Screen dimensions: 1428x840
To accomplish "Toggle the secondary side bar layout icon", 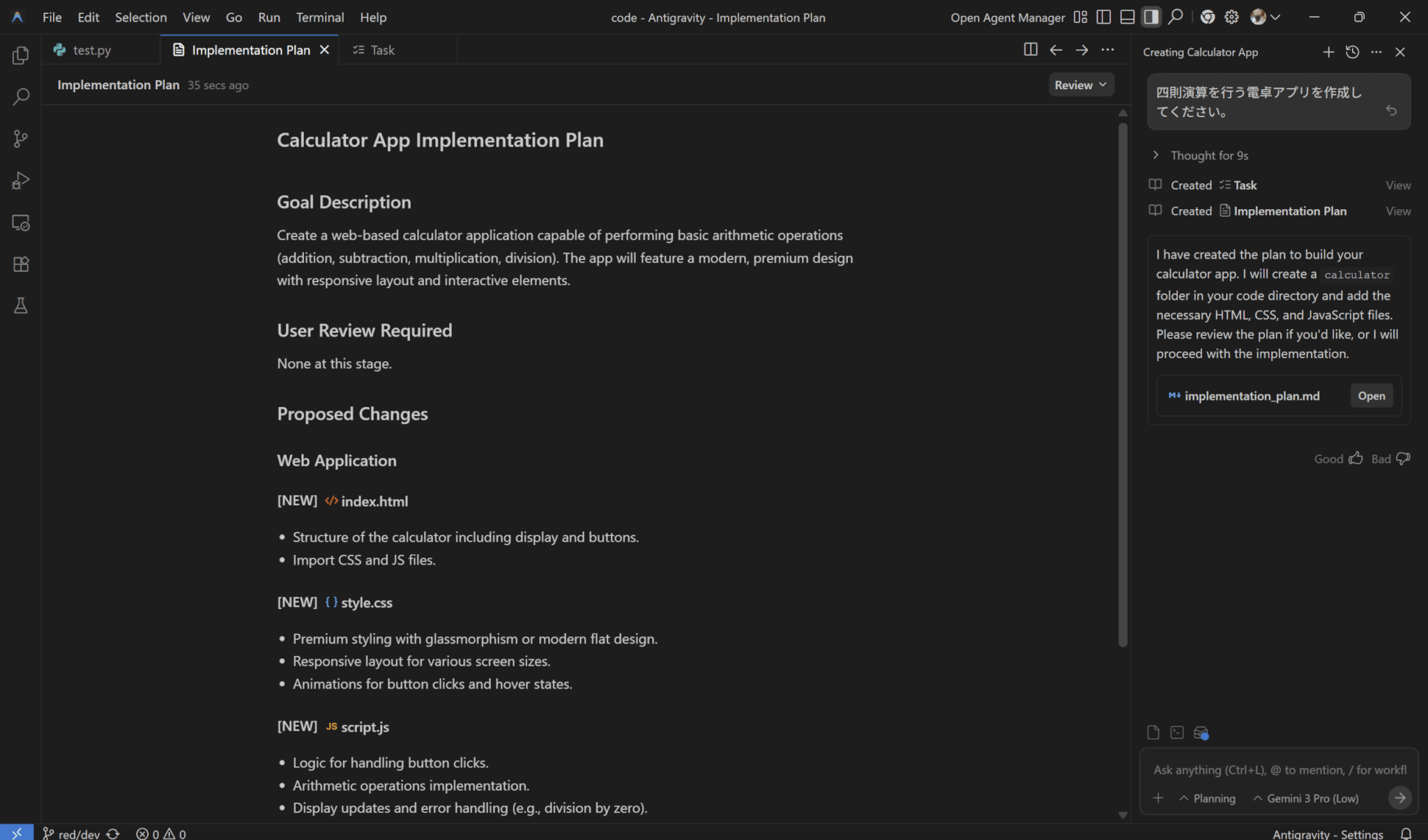I will click(1150, 17).
